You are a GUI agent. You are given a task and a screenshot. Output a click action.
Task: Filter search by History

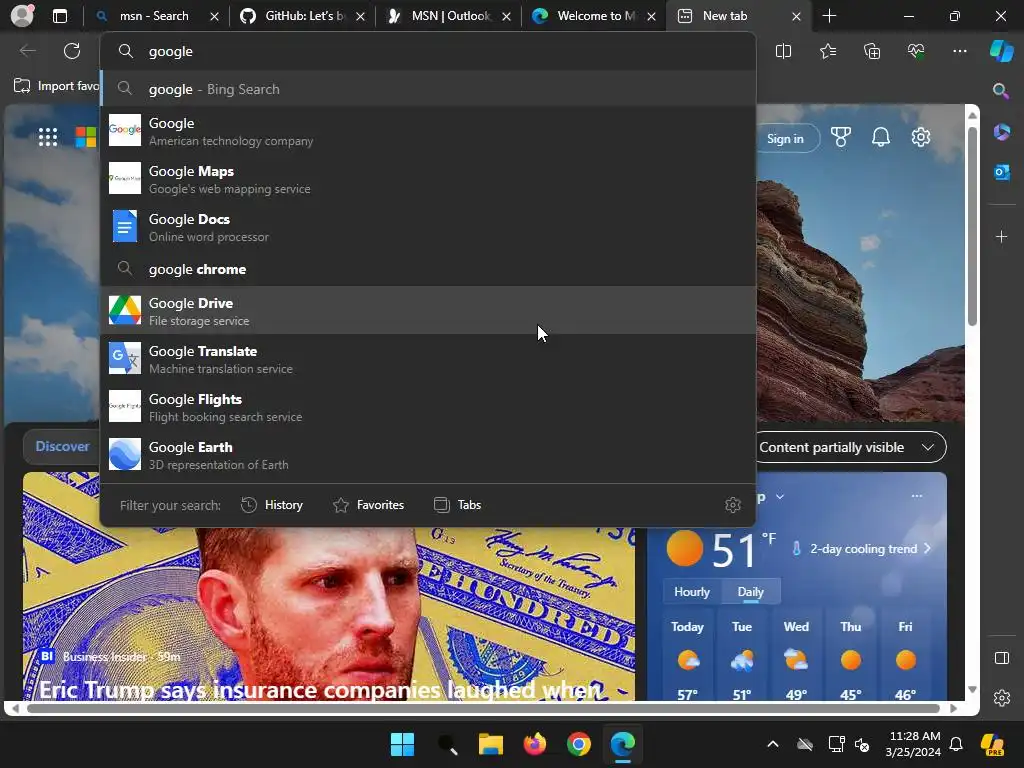pos(272,505)
